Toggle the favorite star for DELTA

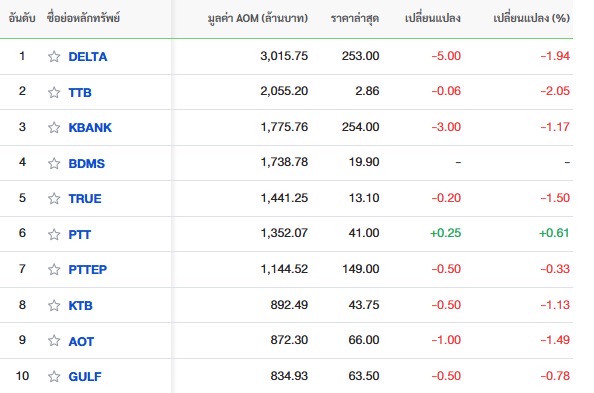[x=54, y=56]
